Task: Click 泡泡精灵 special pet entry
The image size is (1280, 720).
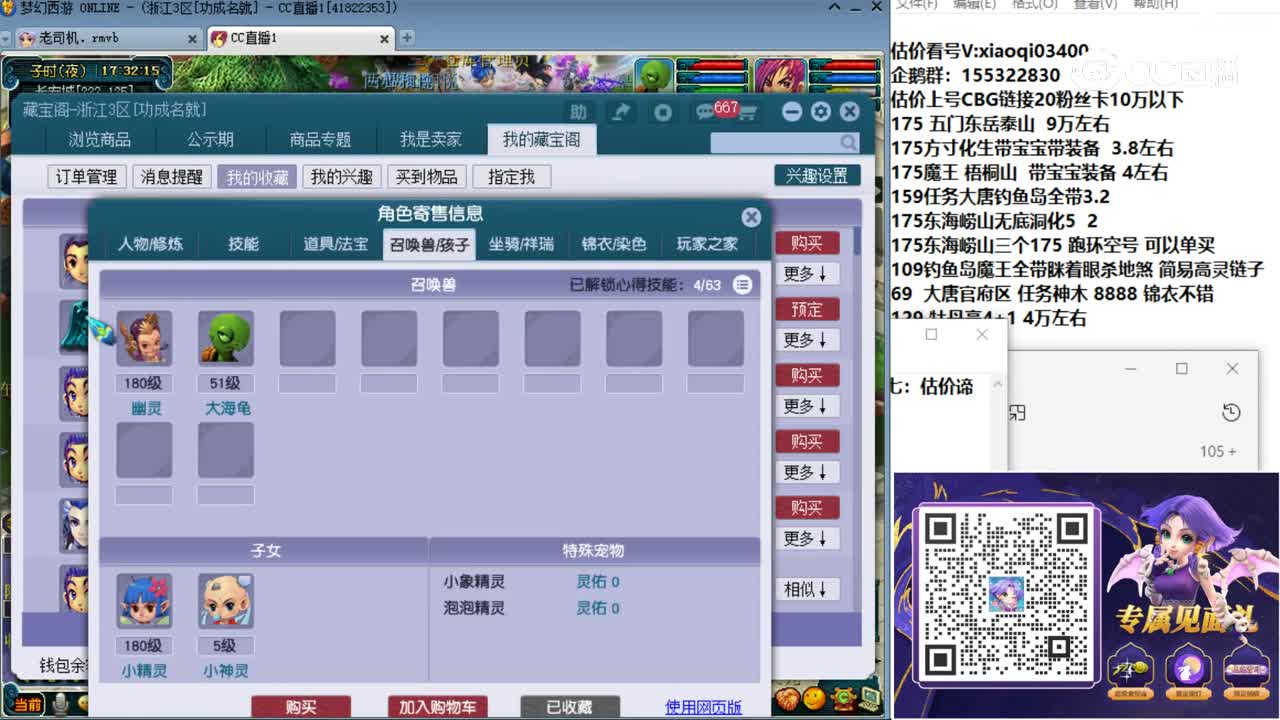Action: click(x=475, y=608)
